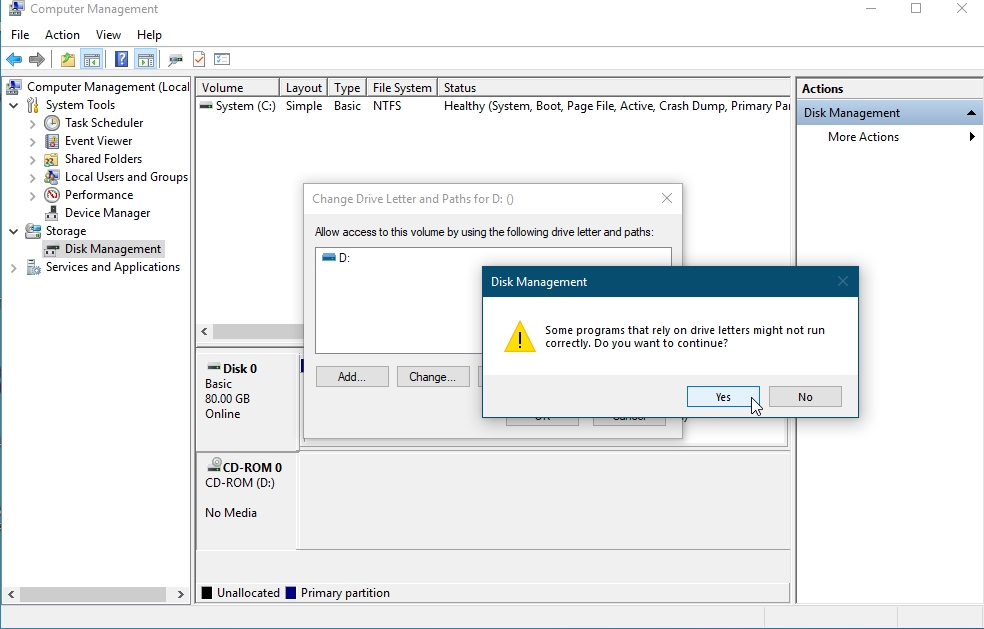Screen dimensions: 984x629
Task: Open the Action menu
Action: (x=62, y=35)
